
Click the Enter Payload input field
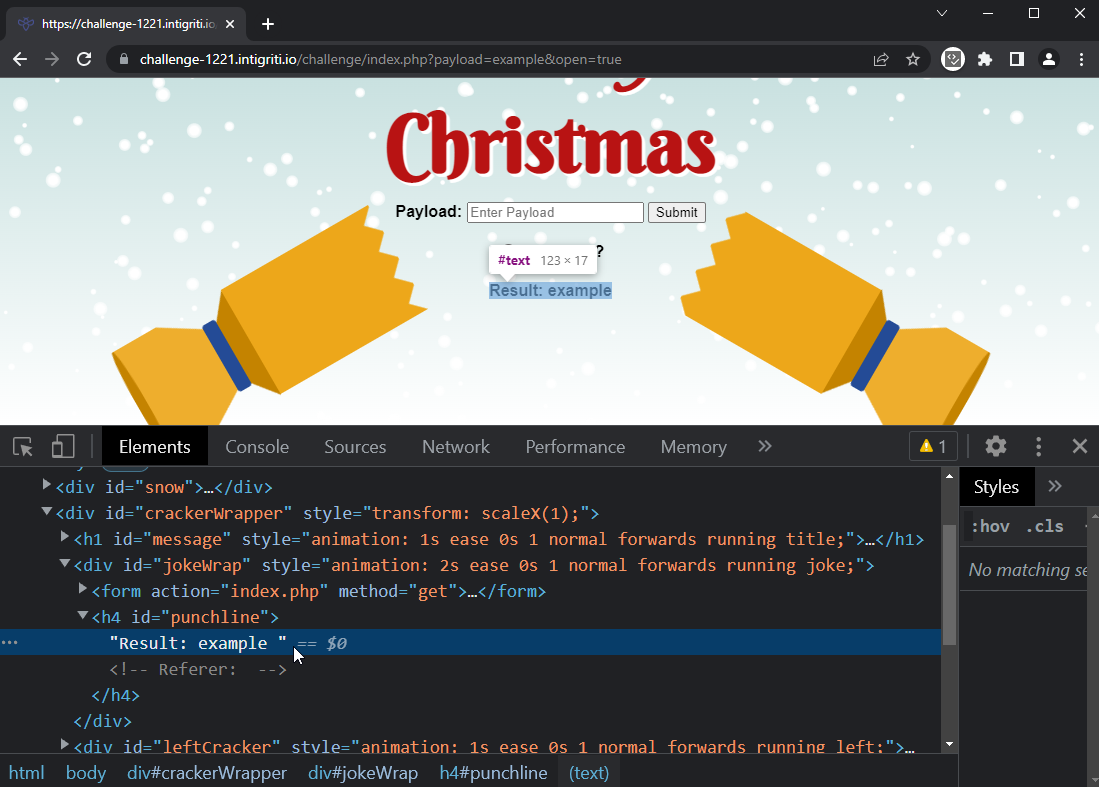point(555,212)
